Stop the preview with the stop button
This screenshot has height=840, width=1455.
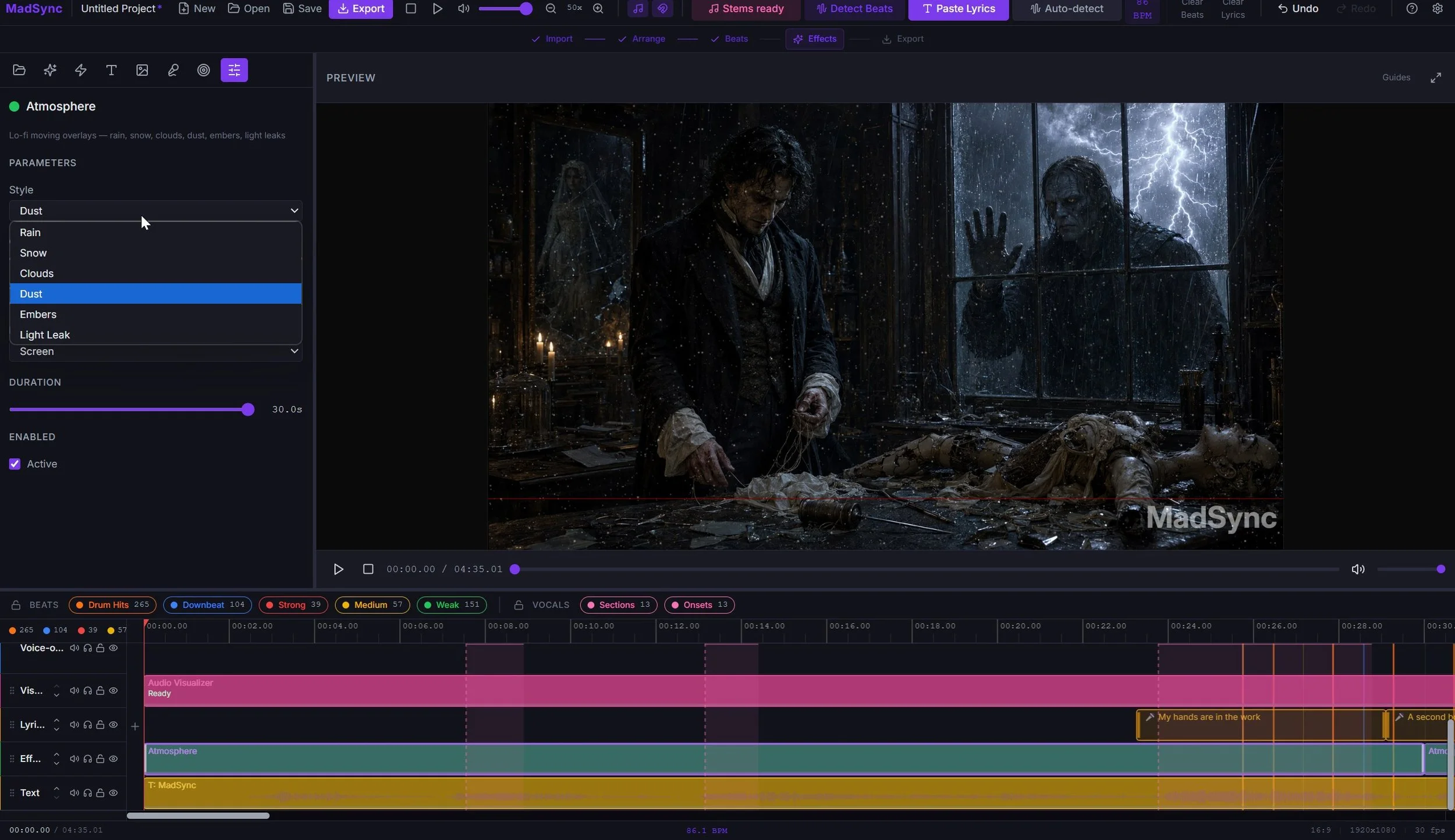[368, 570]
